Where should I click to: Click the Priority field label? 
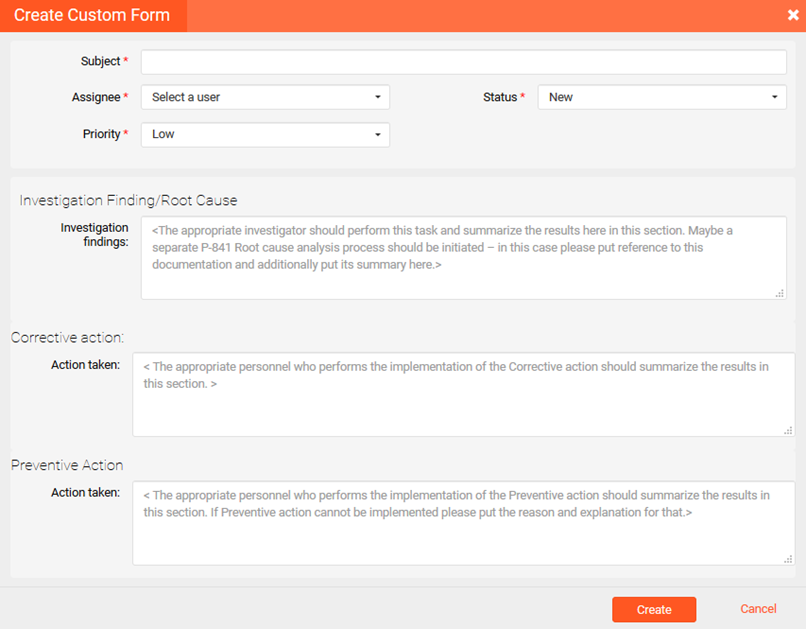(101, 134)
